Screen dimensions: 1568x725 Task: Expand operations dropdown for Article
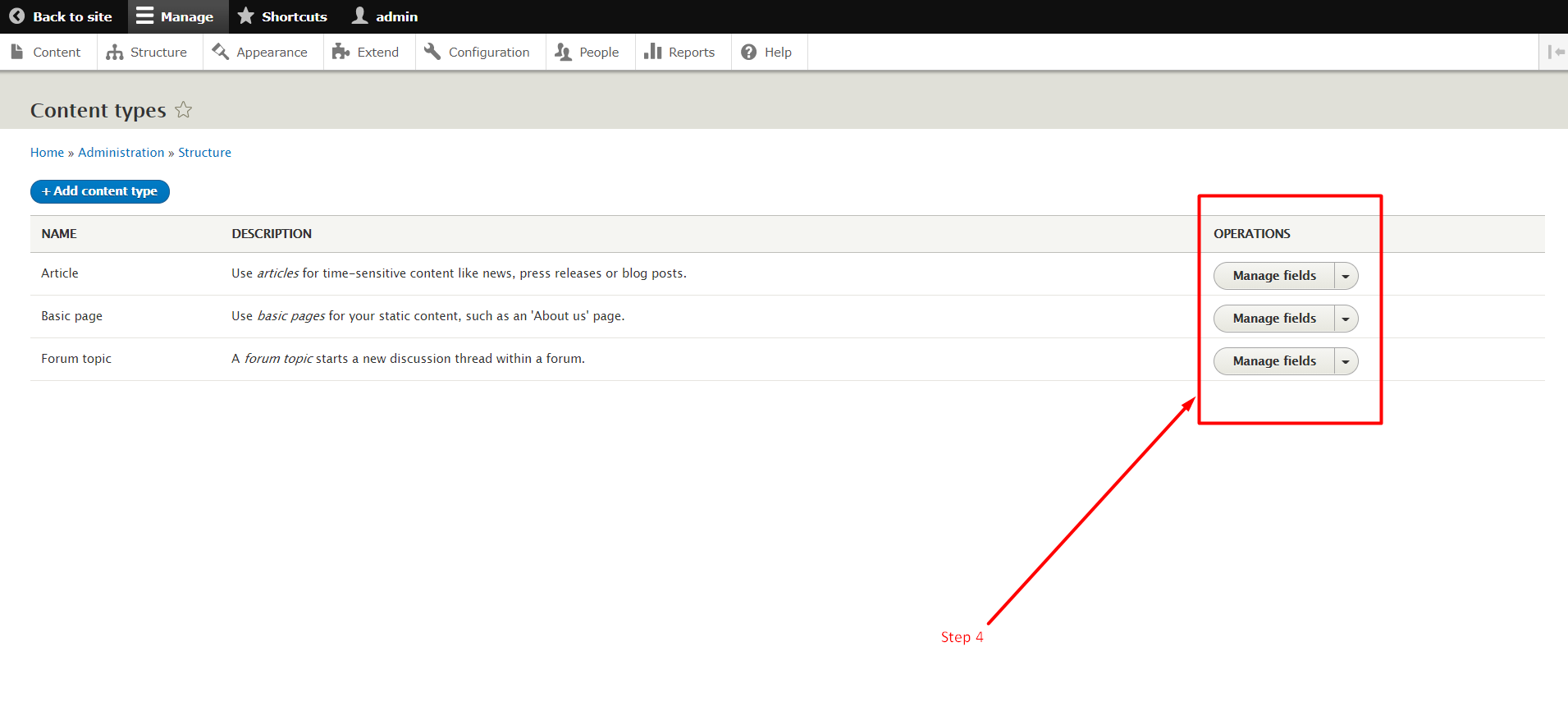[x=1346, y=276]
